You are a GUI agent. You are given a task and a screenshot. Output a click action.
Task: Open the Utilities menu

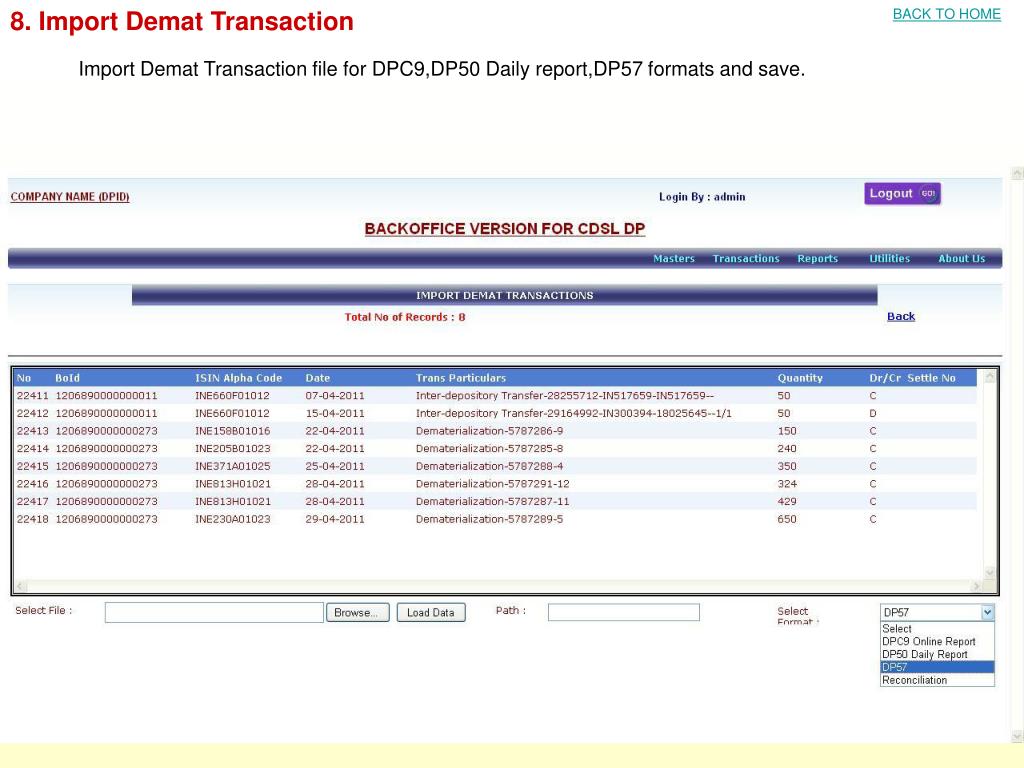point(889,259)
